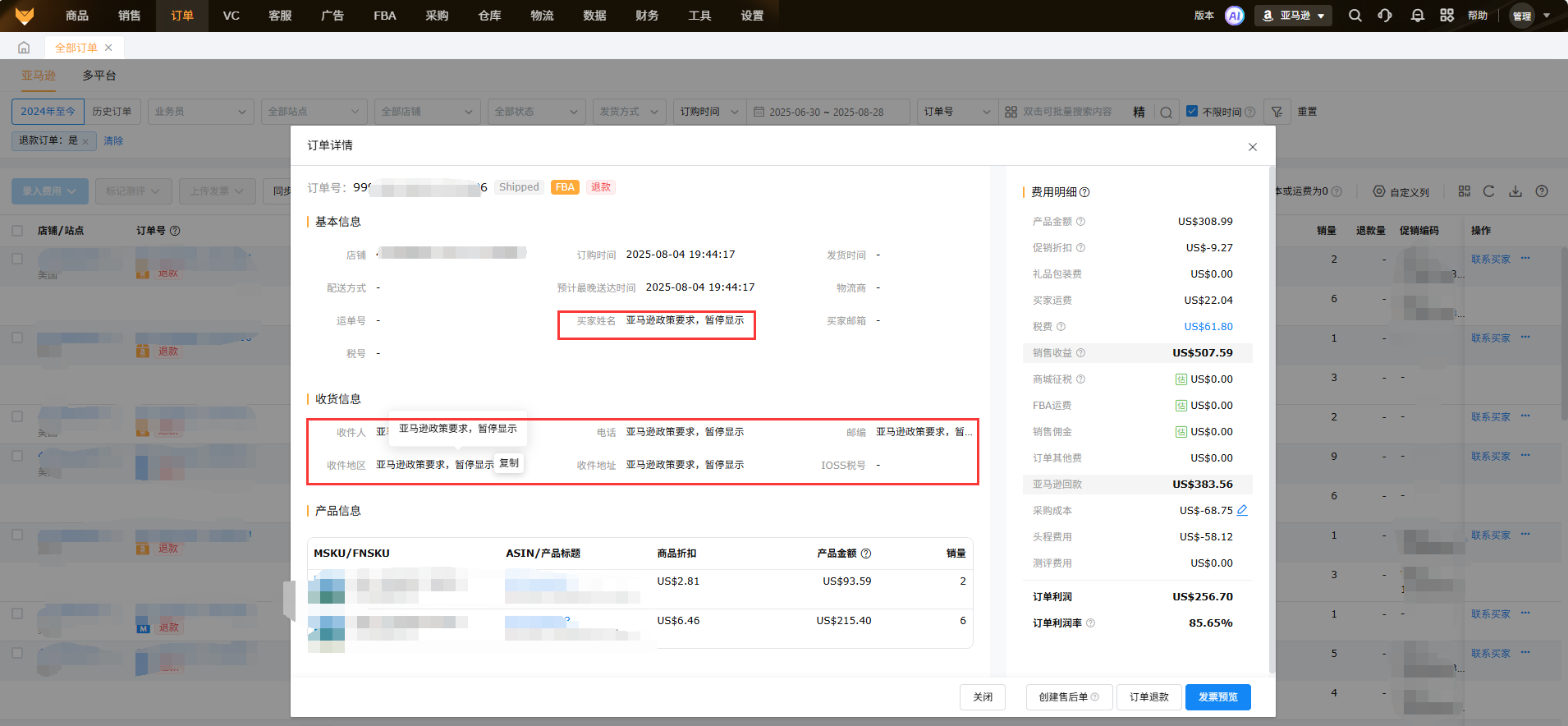Click the help icon beside 订单利润率
The height and width of the screenshot is (726, 1568).
click(1090, 623)
